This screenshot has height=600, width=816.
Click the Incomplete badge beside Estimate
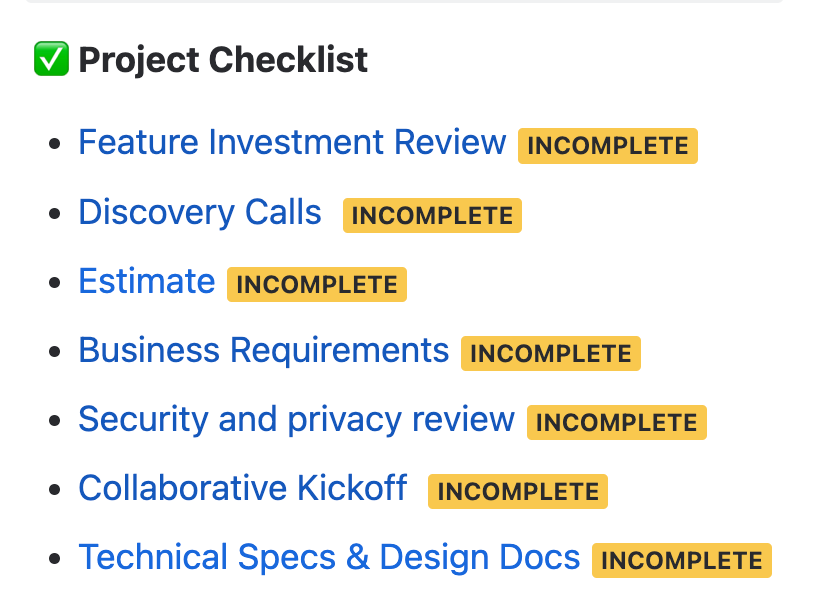tap(317, 285)
